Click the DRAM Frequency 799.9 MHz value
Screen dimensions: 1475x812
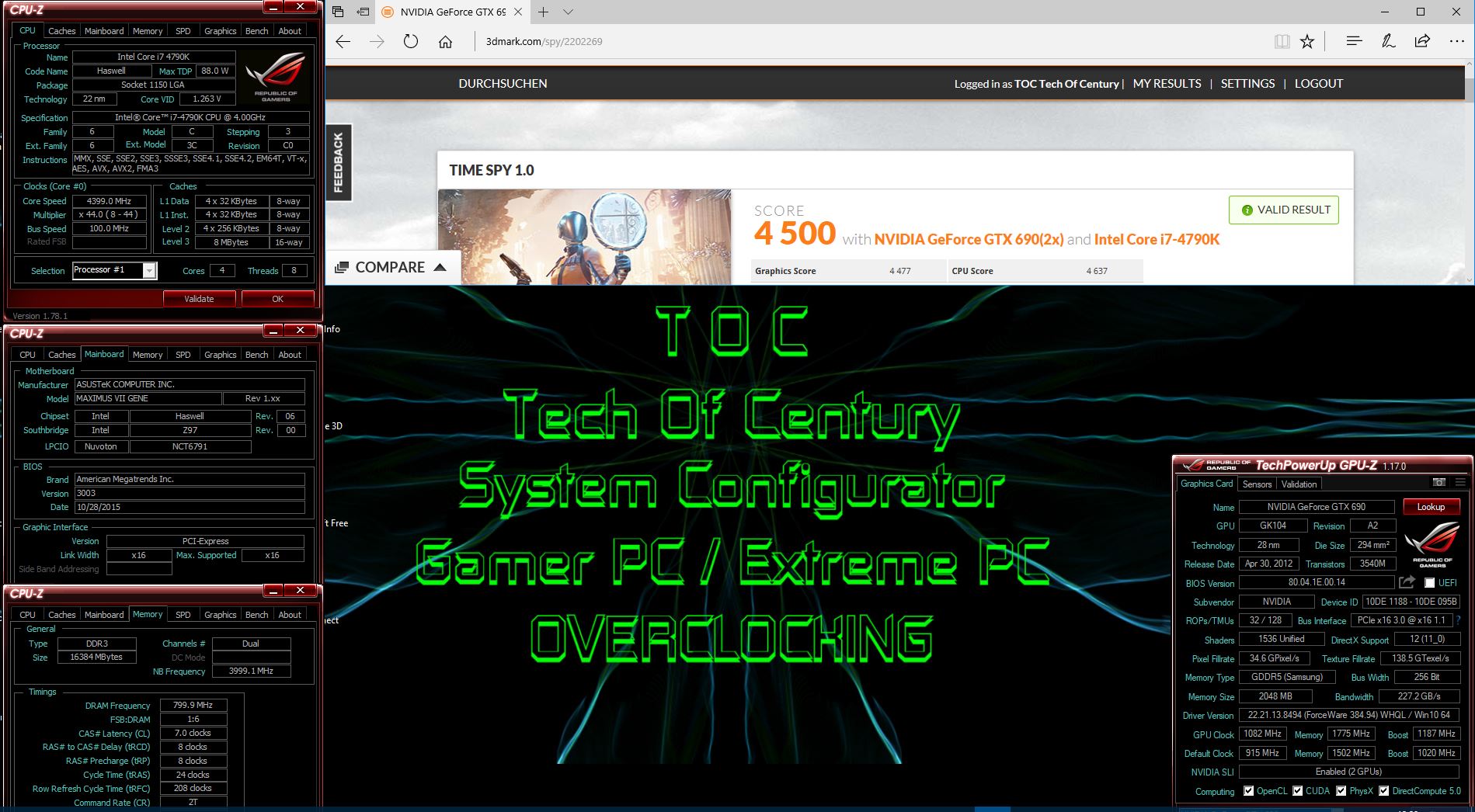tap(193, 706)
